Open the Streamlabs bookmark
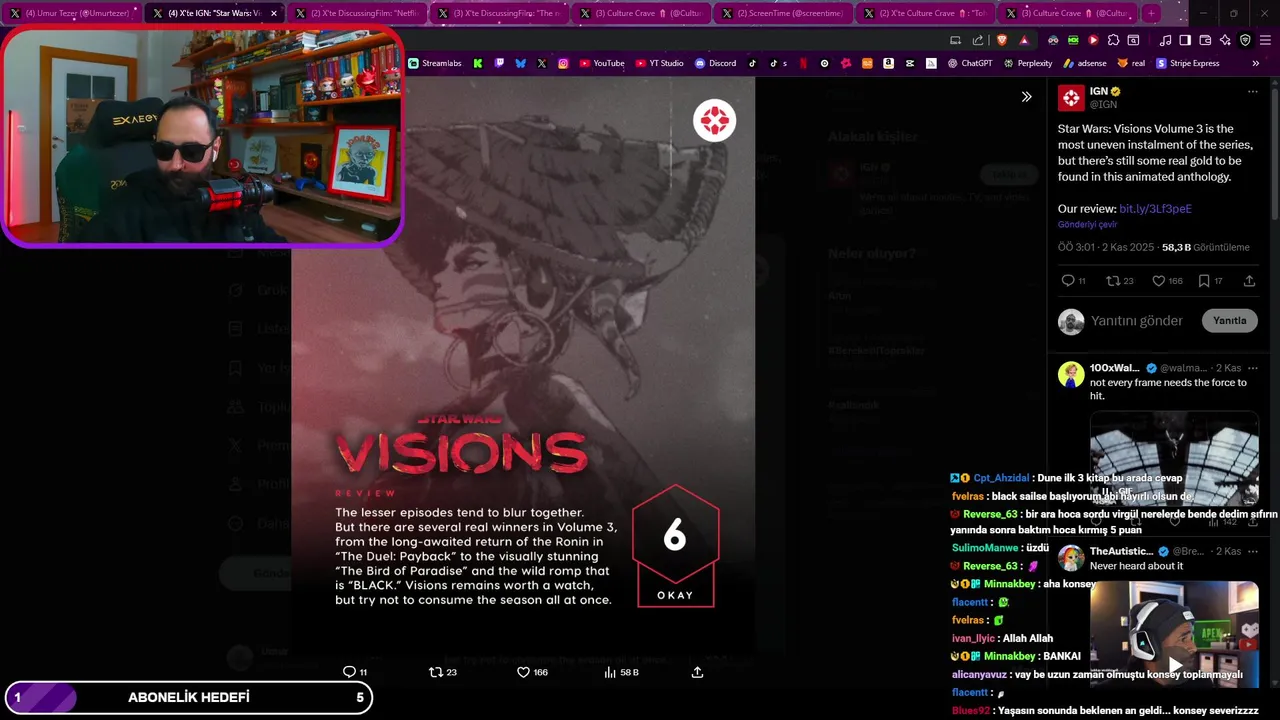The width and height of the screenshot is (1280, 720). point(435,63)
